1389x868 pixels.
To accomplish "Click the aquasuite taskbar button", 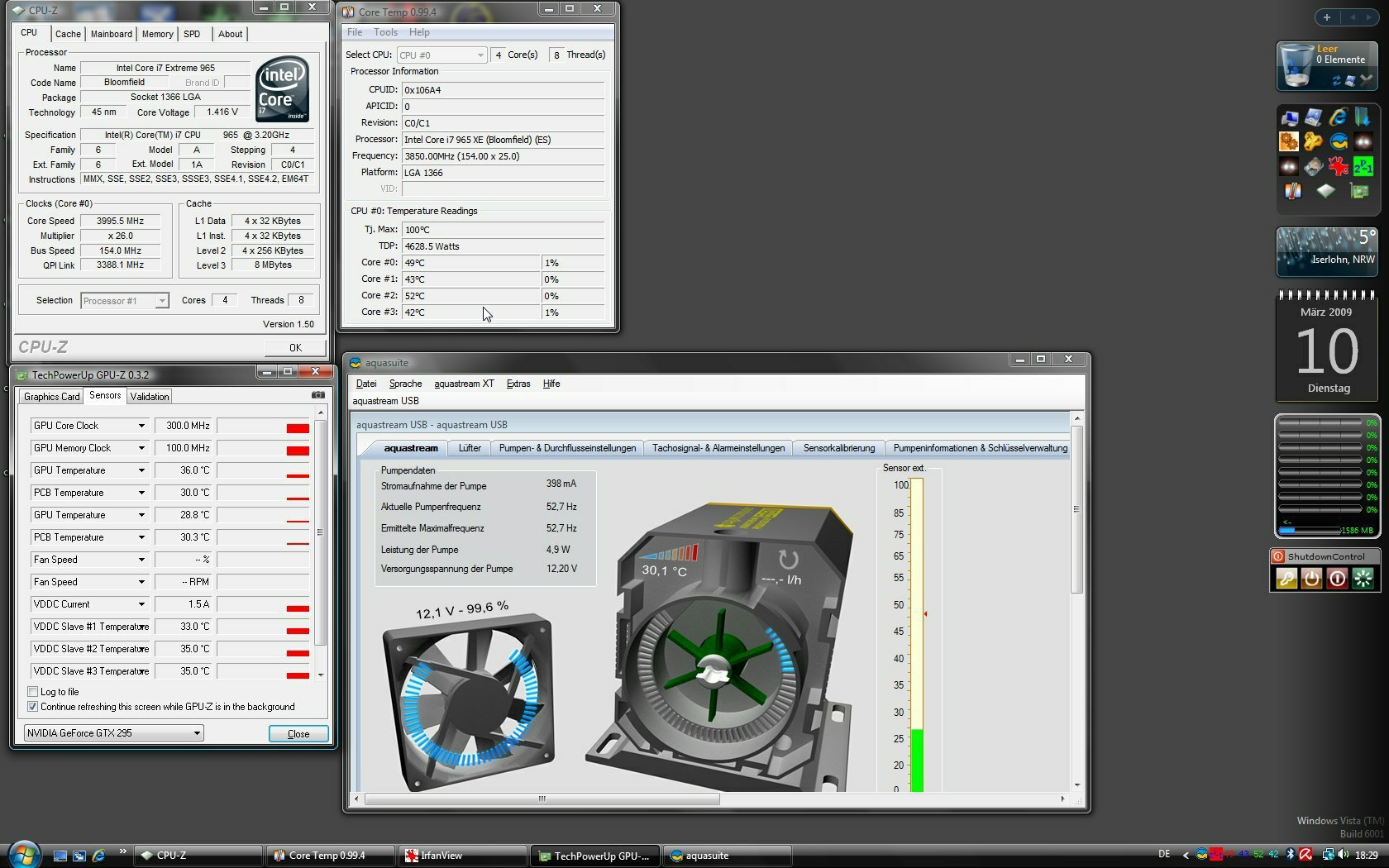I will (x=728, y=856).
